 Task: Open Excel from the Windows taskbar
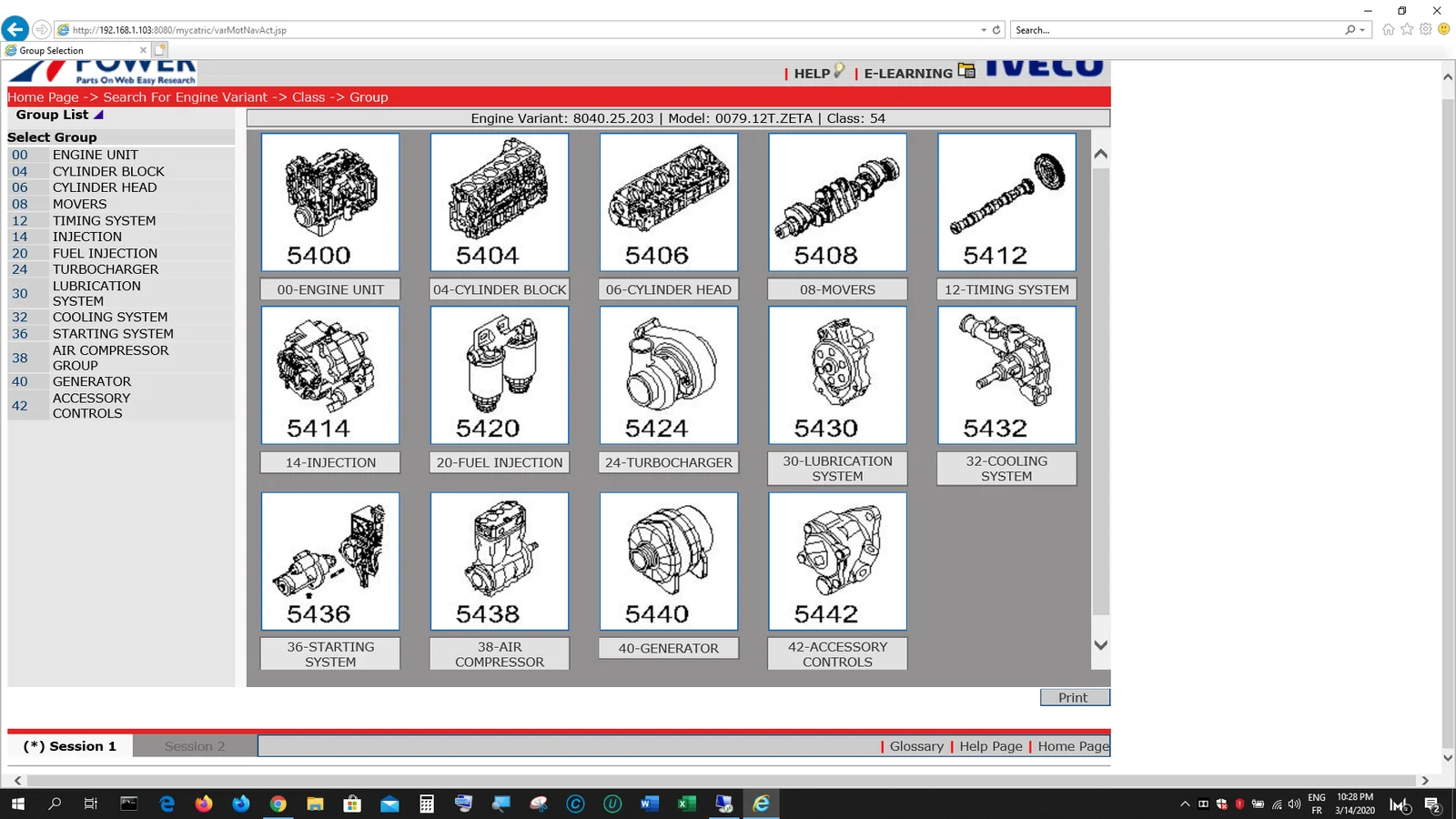pos(686,804)
